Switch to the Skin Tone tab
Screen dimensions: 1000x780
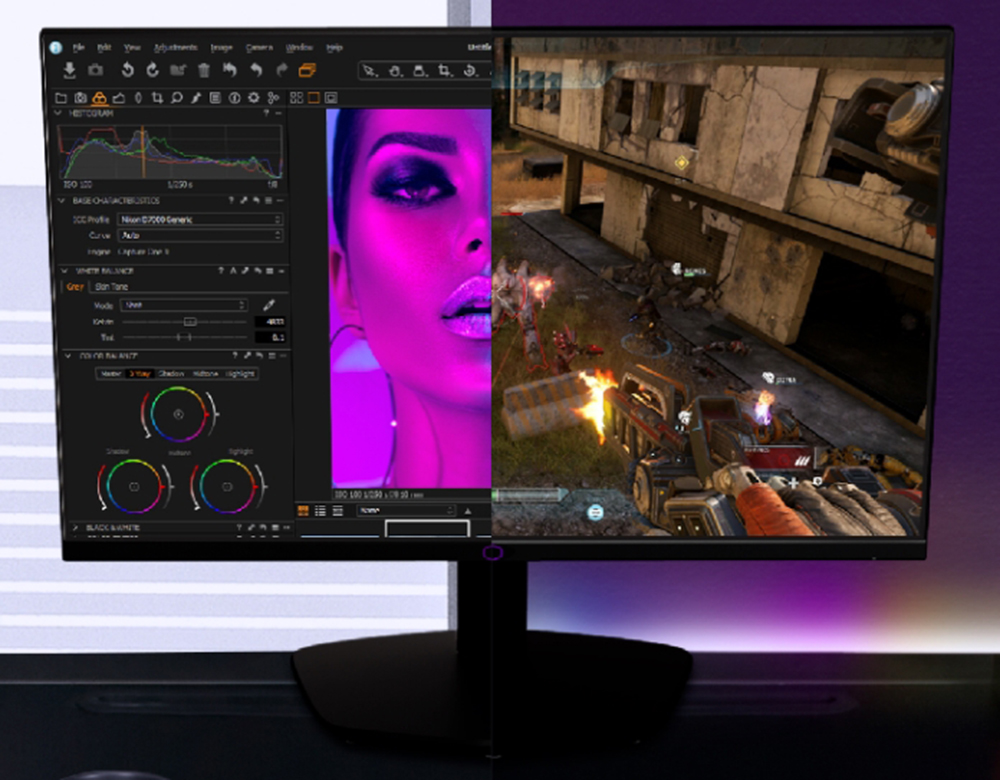[x=111, y=287]
